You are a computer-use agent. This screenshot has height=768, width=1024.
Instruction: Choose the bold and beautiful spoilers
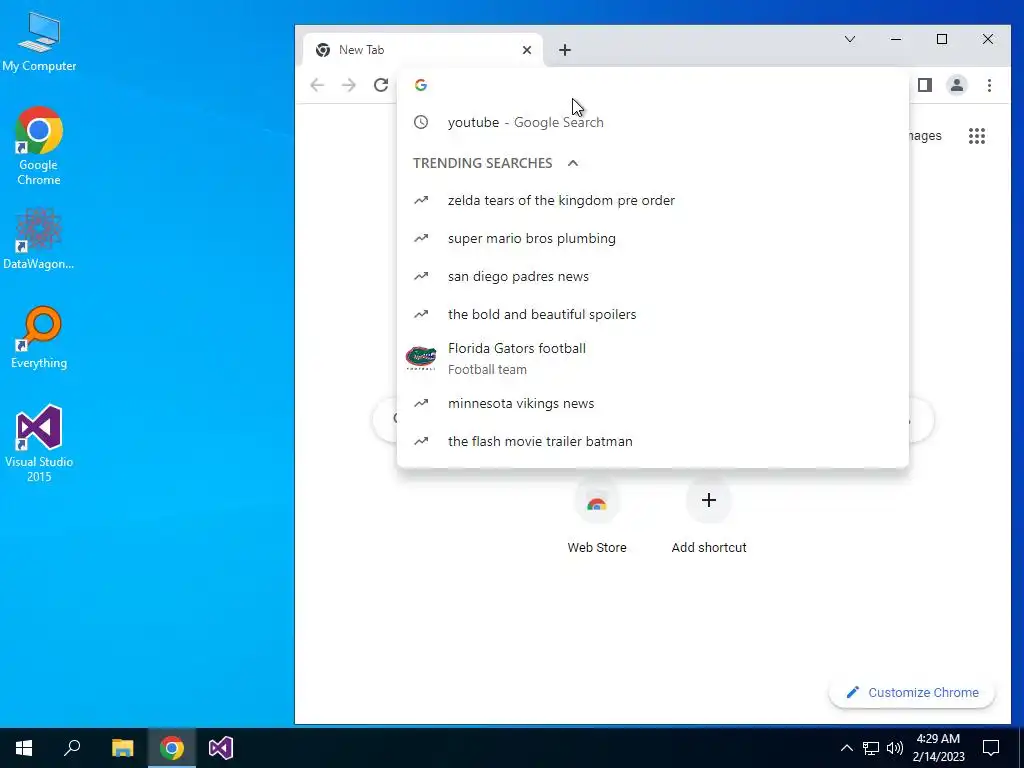pos(652,314)
